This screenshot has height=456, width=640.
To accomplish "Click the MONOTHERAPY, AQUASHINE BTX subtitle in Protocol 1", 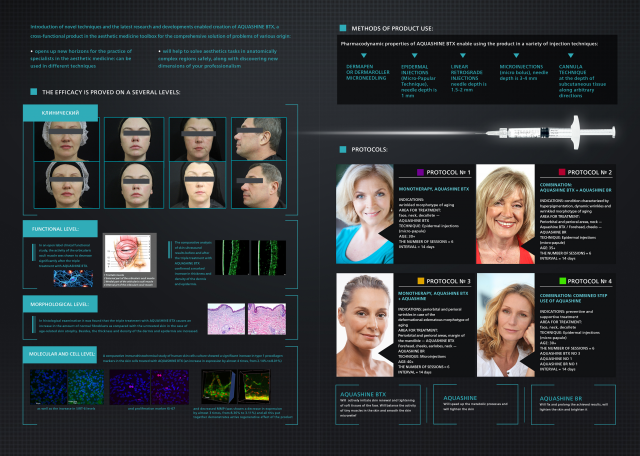I will pos(433,189).
